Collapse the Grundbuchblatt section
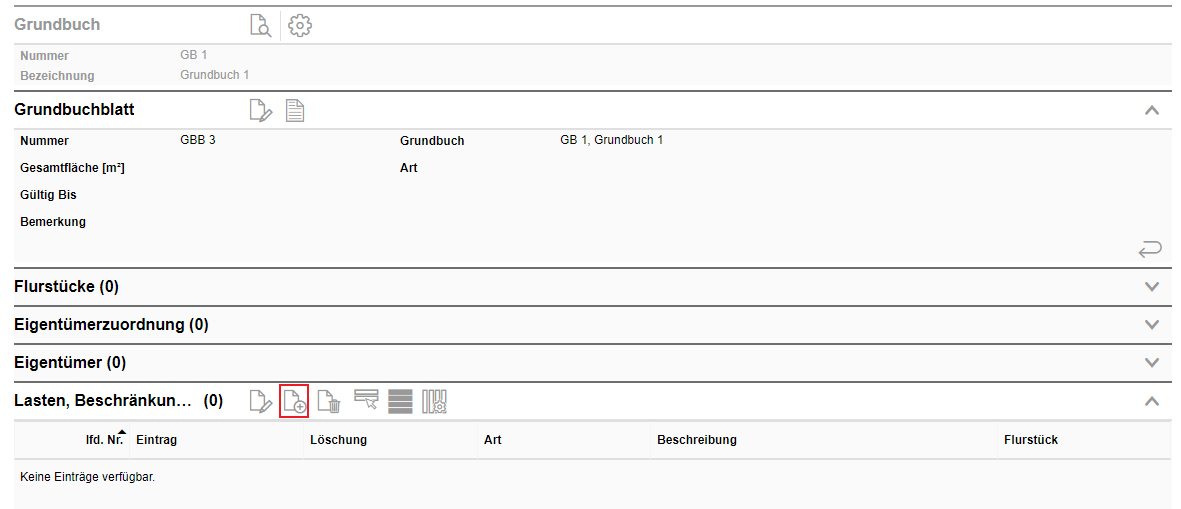 [x=1152, y=110]
